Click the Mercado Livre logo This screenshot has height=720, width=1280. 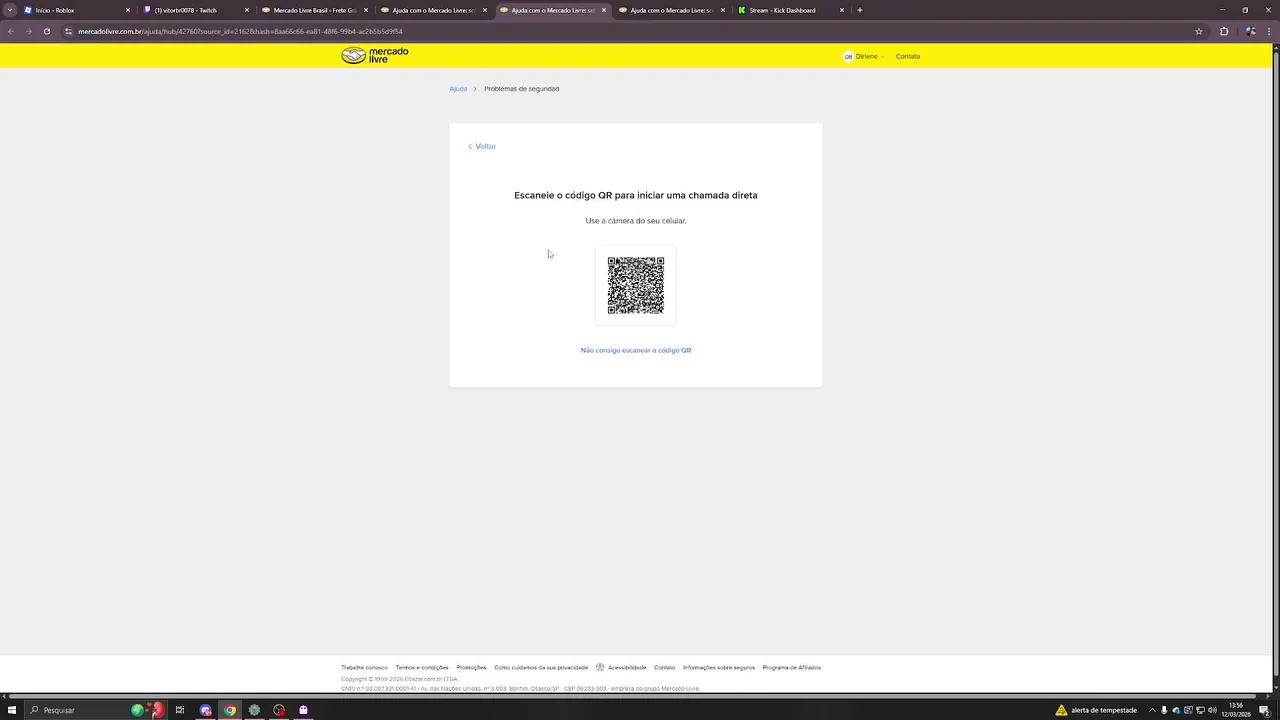[x=374, y=55]
